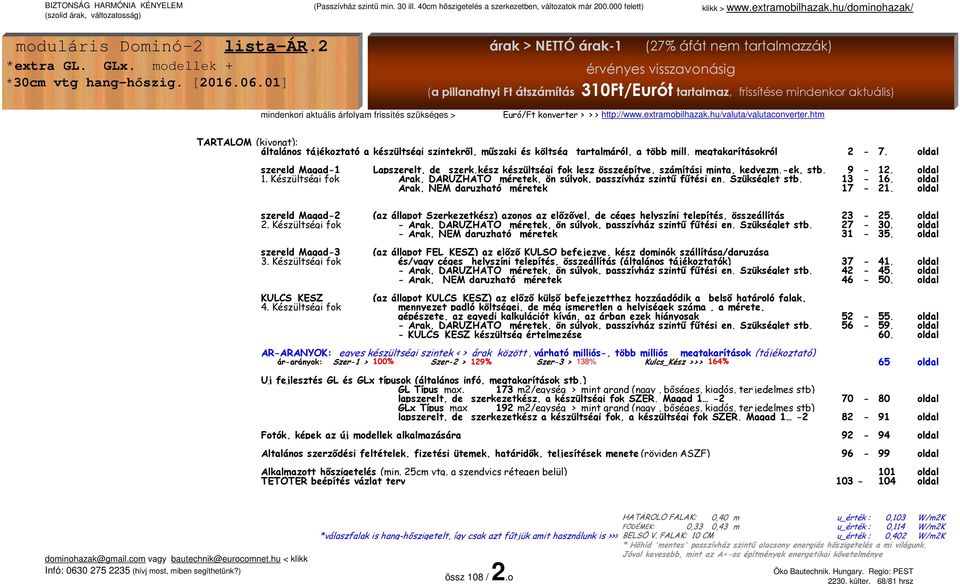Image resolution: width=960 pixels, height=584 pixels.
Task: Click the "Euró/Ft konverter" label
Action: pos(540,114)
